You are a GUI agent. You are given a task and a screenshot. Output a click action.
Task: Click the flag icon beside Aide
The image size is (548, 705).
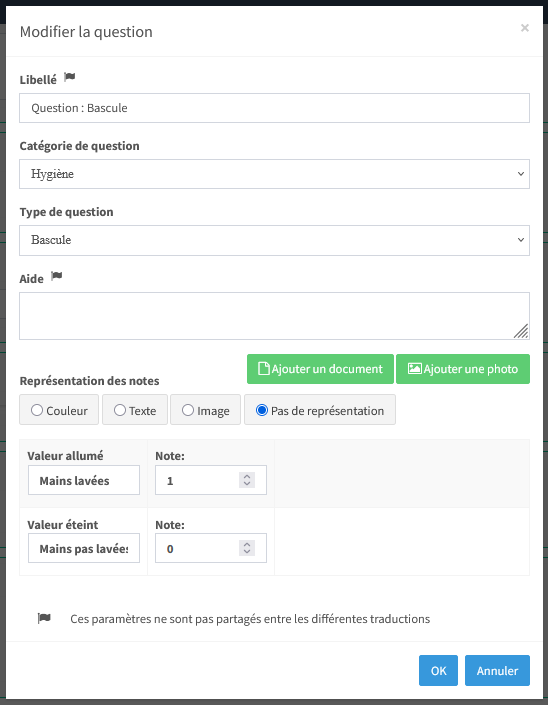coord(57,276)
